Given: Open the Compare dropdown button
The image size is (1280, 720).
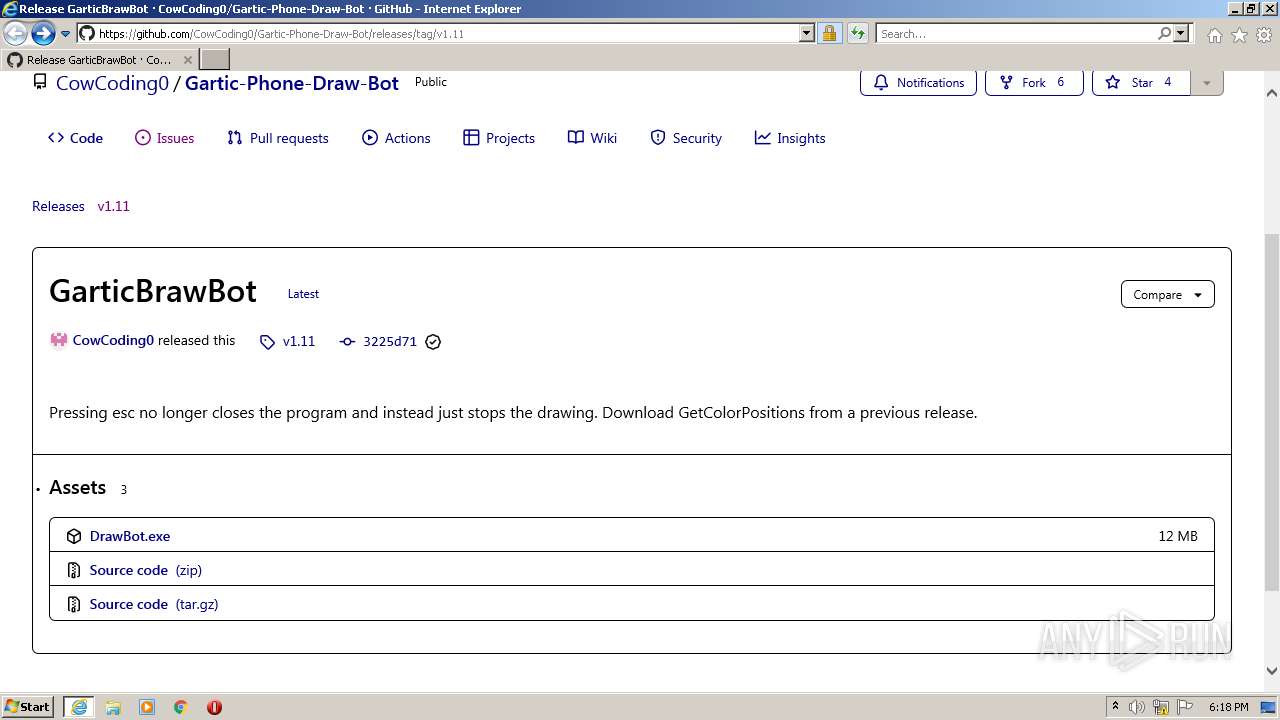Looking at the screenshot, I should [1167, 294].
